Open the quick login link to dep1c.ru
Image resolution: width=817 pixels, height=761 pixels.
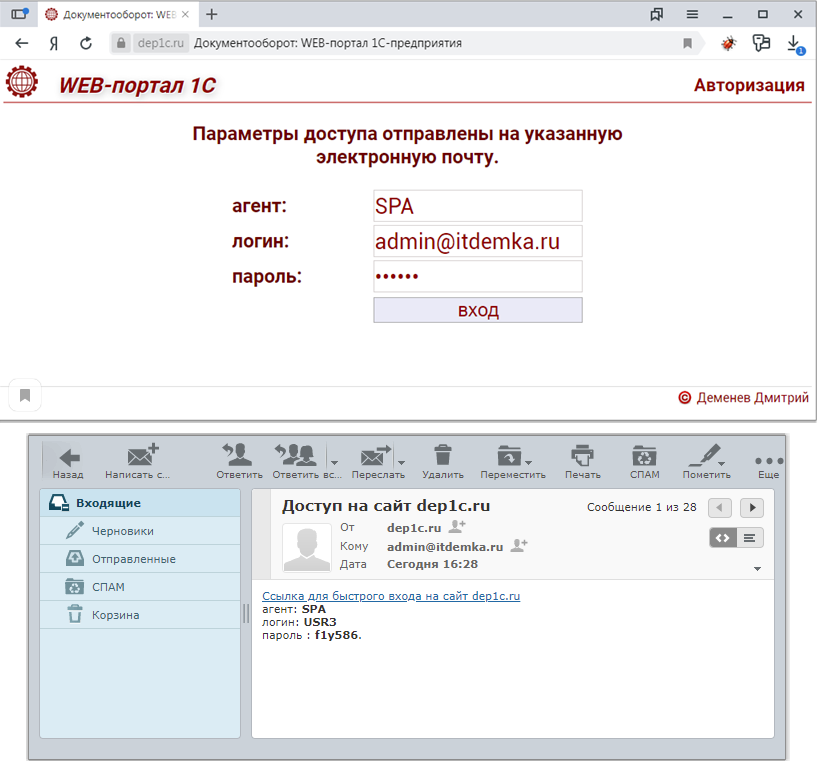[x=391, y=596]
